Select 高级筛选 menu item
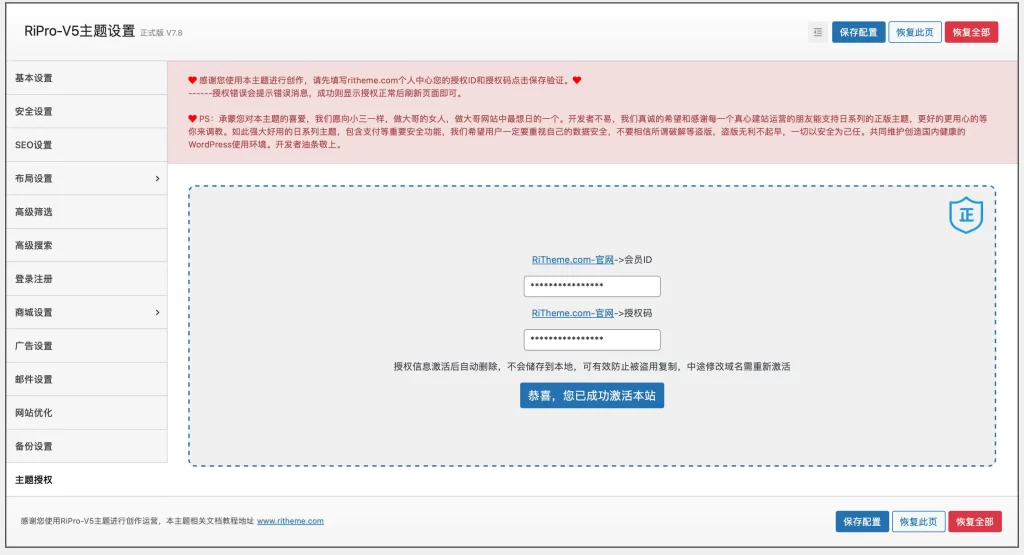 [84, 212]
